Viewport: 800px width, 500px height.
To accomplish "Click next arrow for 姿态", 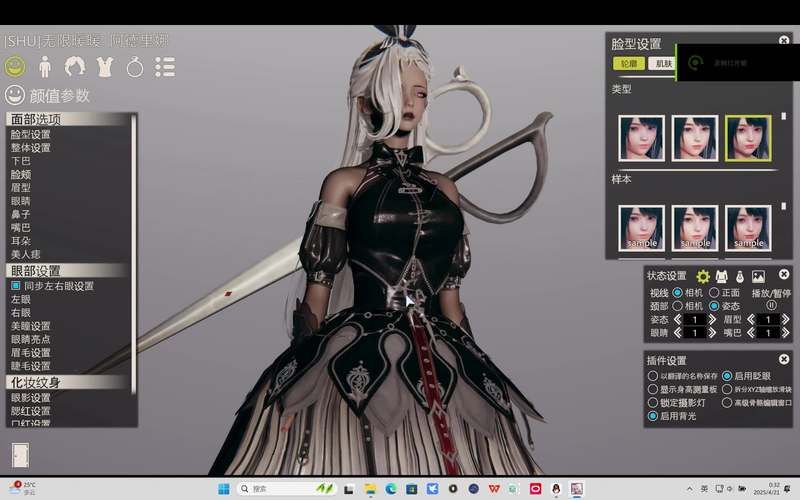I will 712,319.
